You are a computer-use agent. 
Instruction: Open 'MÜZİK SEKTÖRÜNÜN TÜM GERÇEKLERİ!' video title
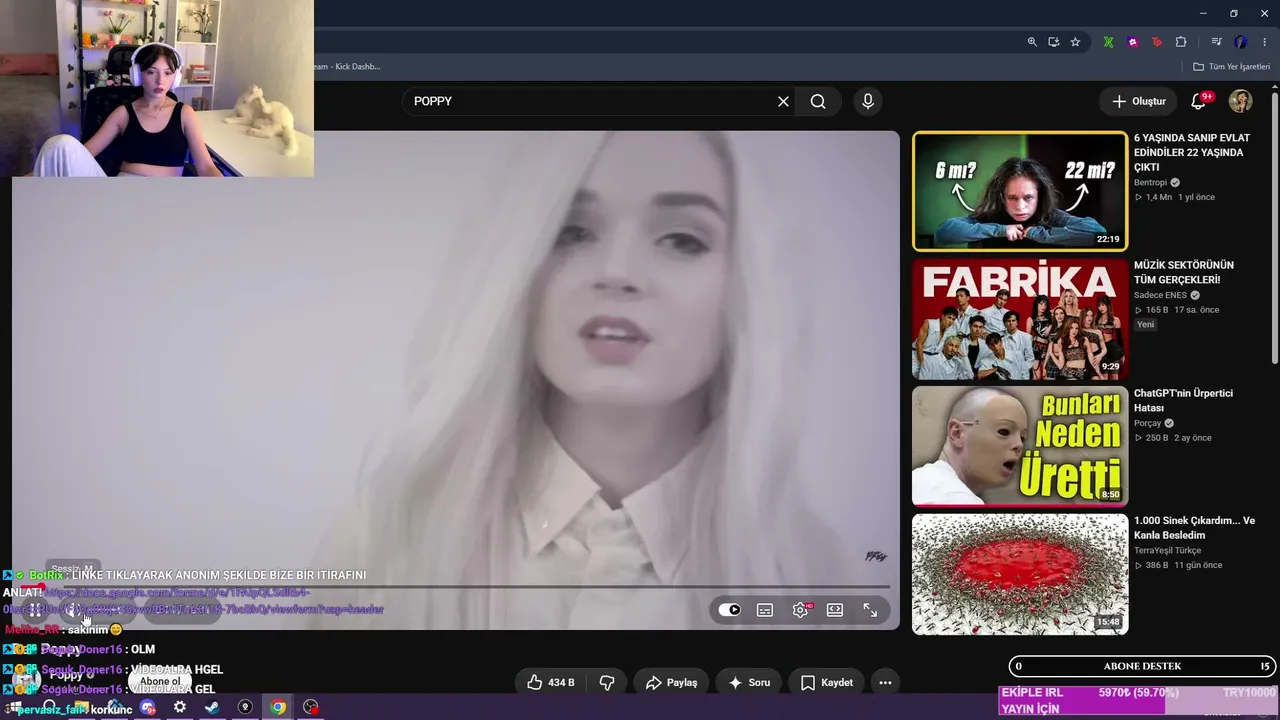tap(1184, 272)
